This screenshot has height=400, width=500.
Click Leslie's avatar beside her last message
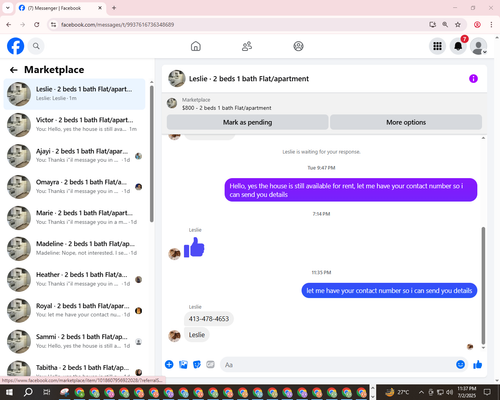point(174,336)
